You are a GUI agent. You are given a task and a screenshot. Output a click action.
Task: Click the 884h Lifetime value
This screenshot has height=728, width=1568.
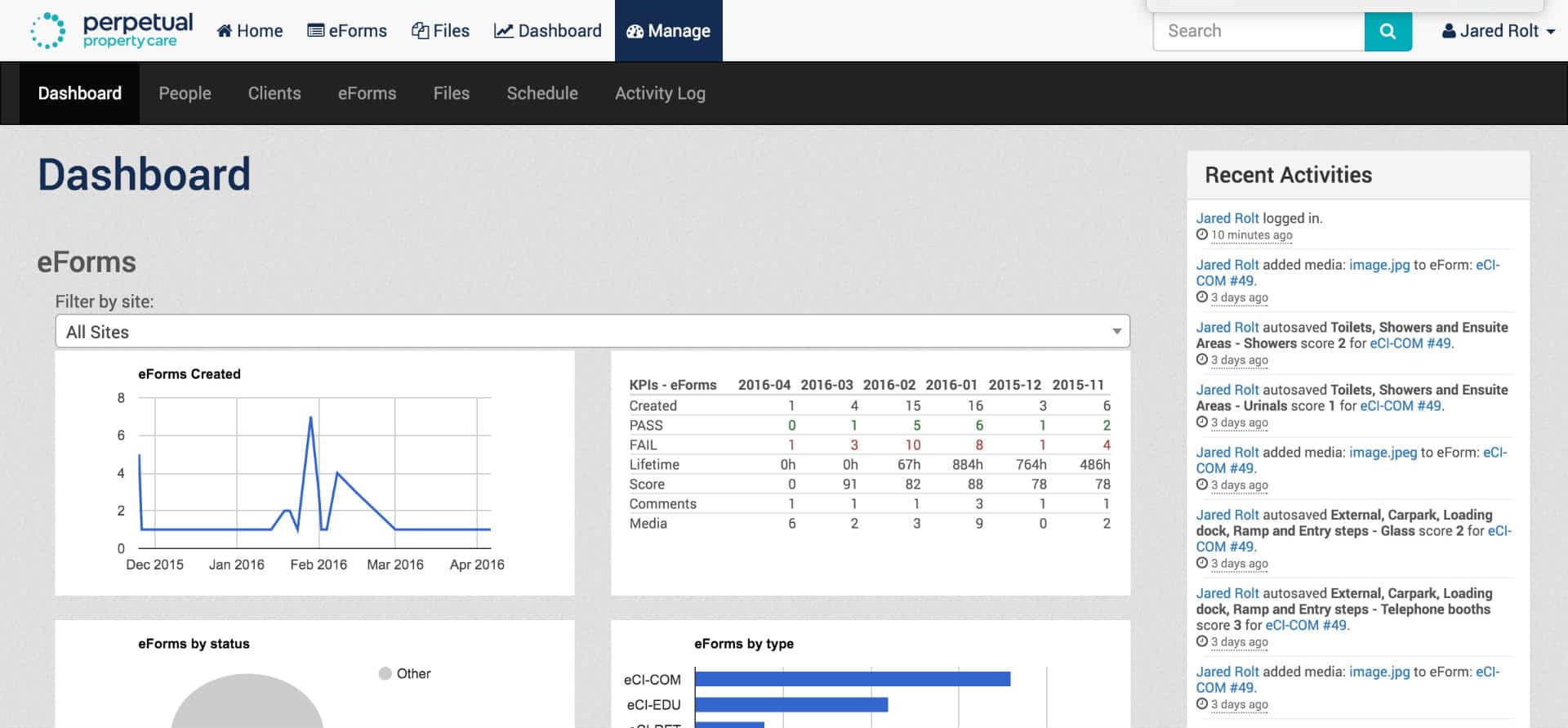968,464
